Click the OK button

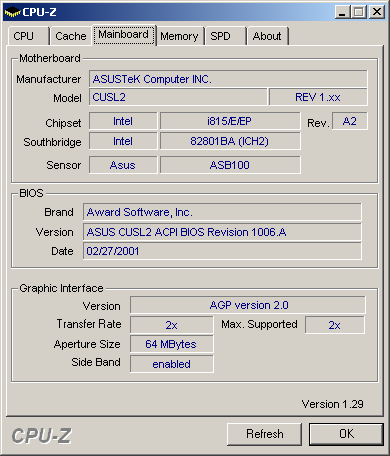coord(346,434)
